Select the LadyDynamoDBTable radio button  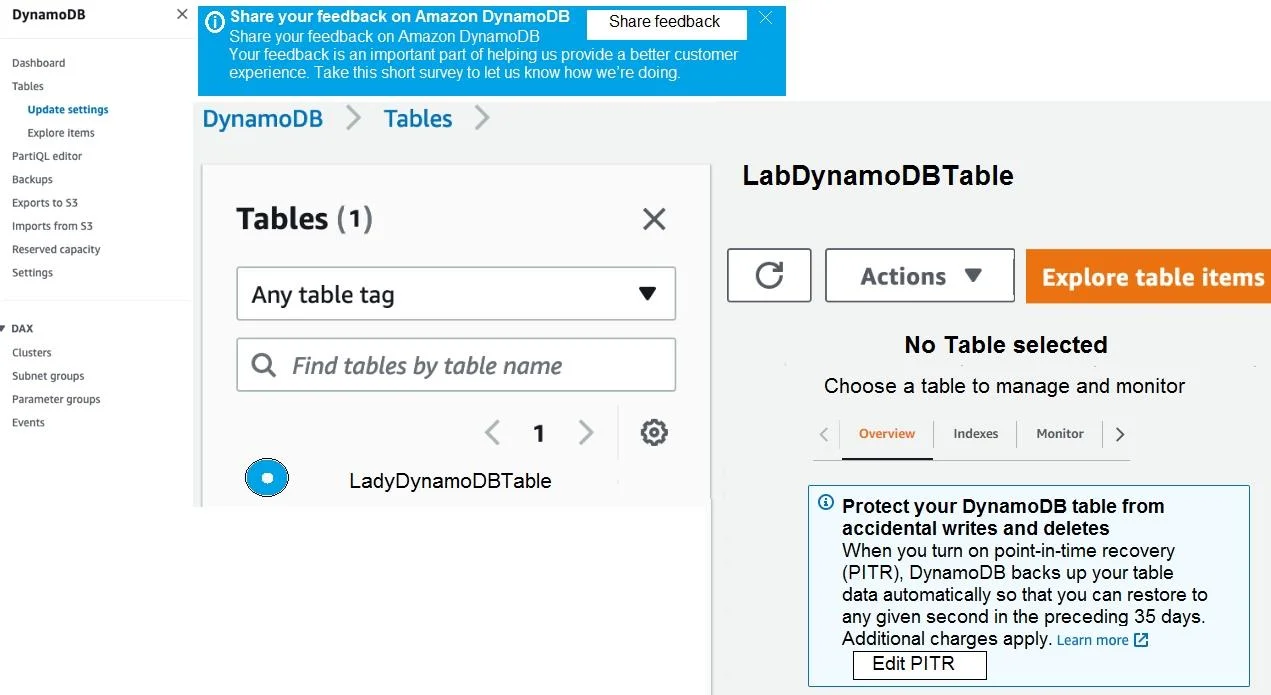click(x=267, y=479)
